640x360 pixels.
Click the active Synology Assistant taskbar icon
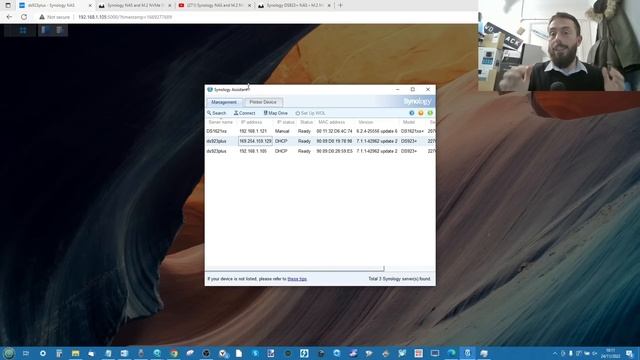468,353
